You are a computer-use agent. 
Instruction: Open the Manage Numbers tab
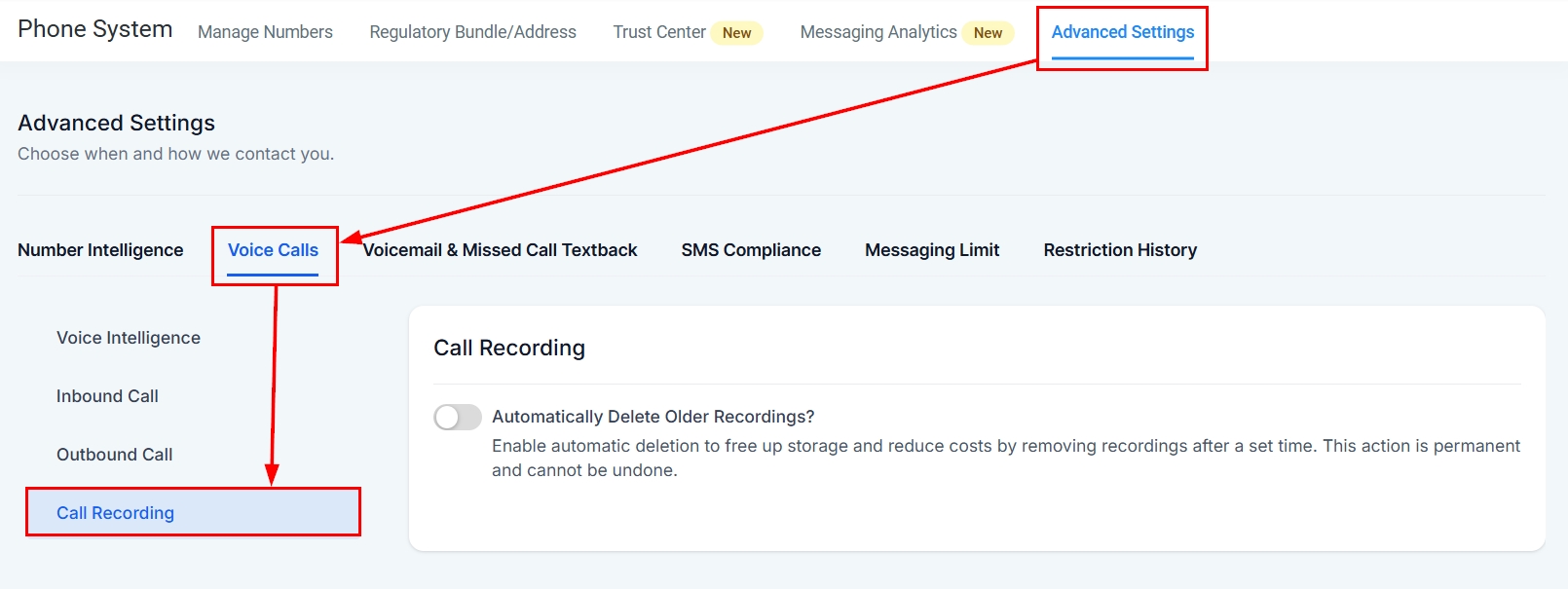point(265,32)
